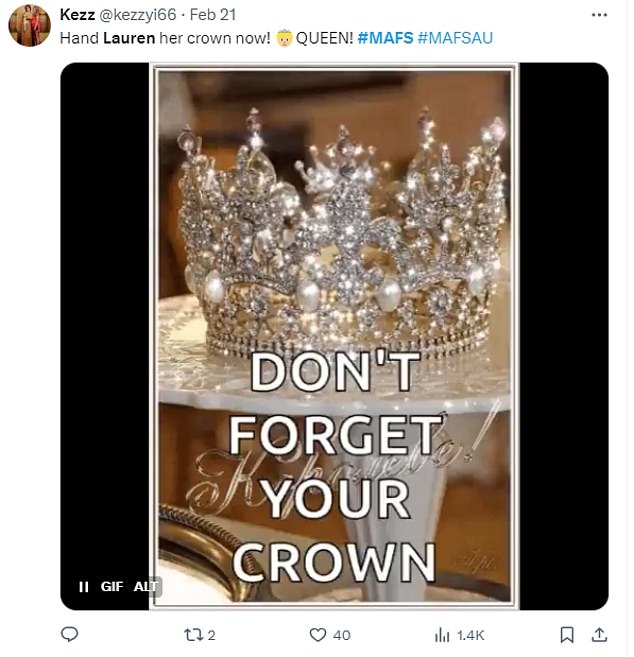This screenshot has width=634, height=657.
Task: Open the three-dot more options menu
Action: pos(599,15)
